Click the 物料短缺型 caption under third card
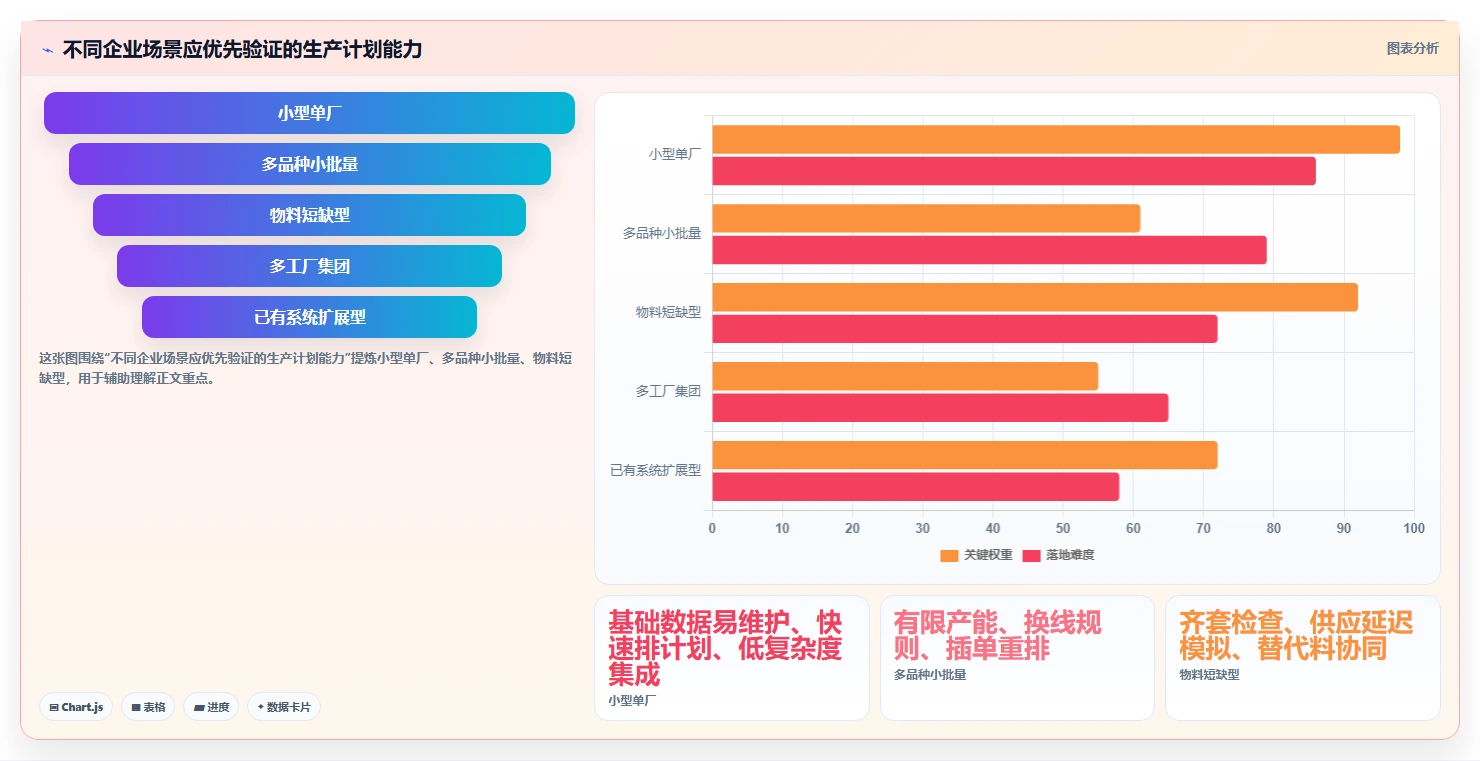 click(x=1209, y=675)
